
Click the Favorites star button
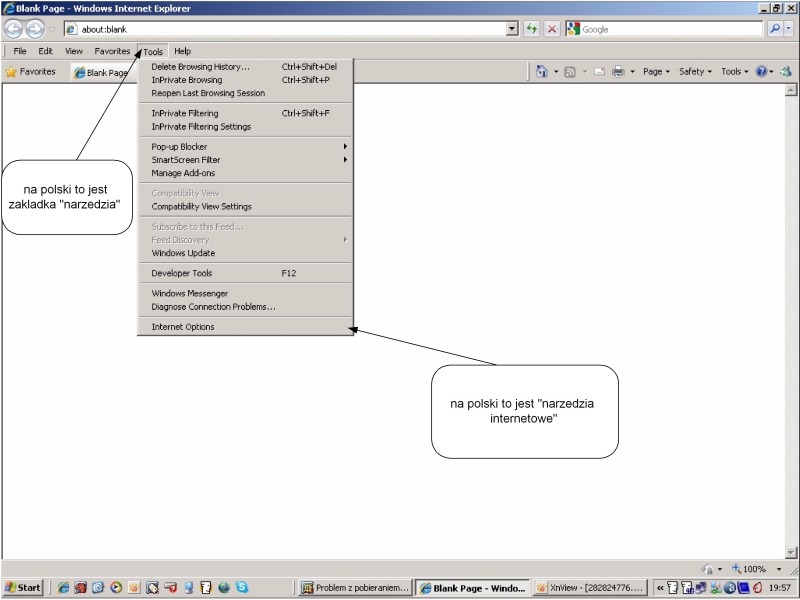coord(30,72)
